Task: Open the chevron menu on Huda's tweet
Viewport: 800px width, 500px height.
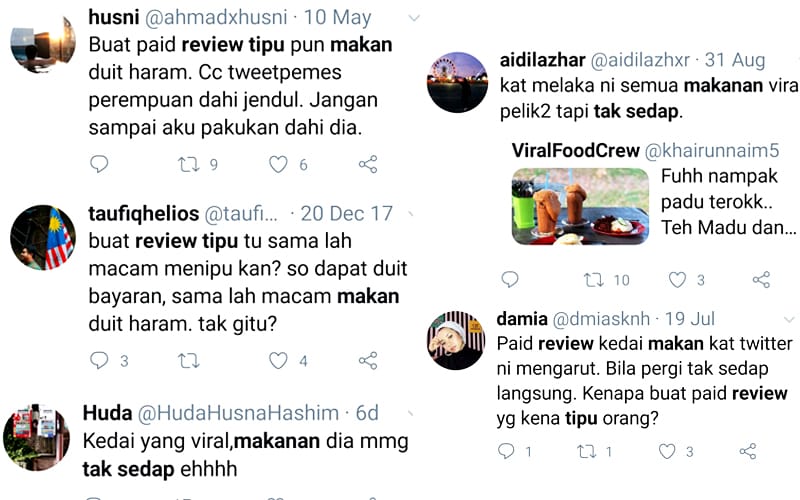Action: [x=410, y=413]
